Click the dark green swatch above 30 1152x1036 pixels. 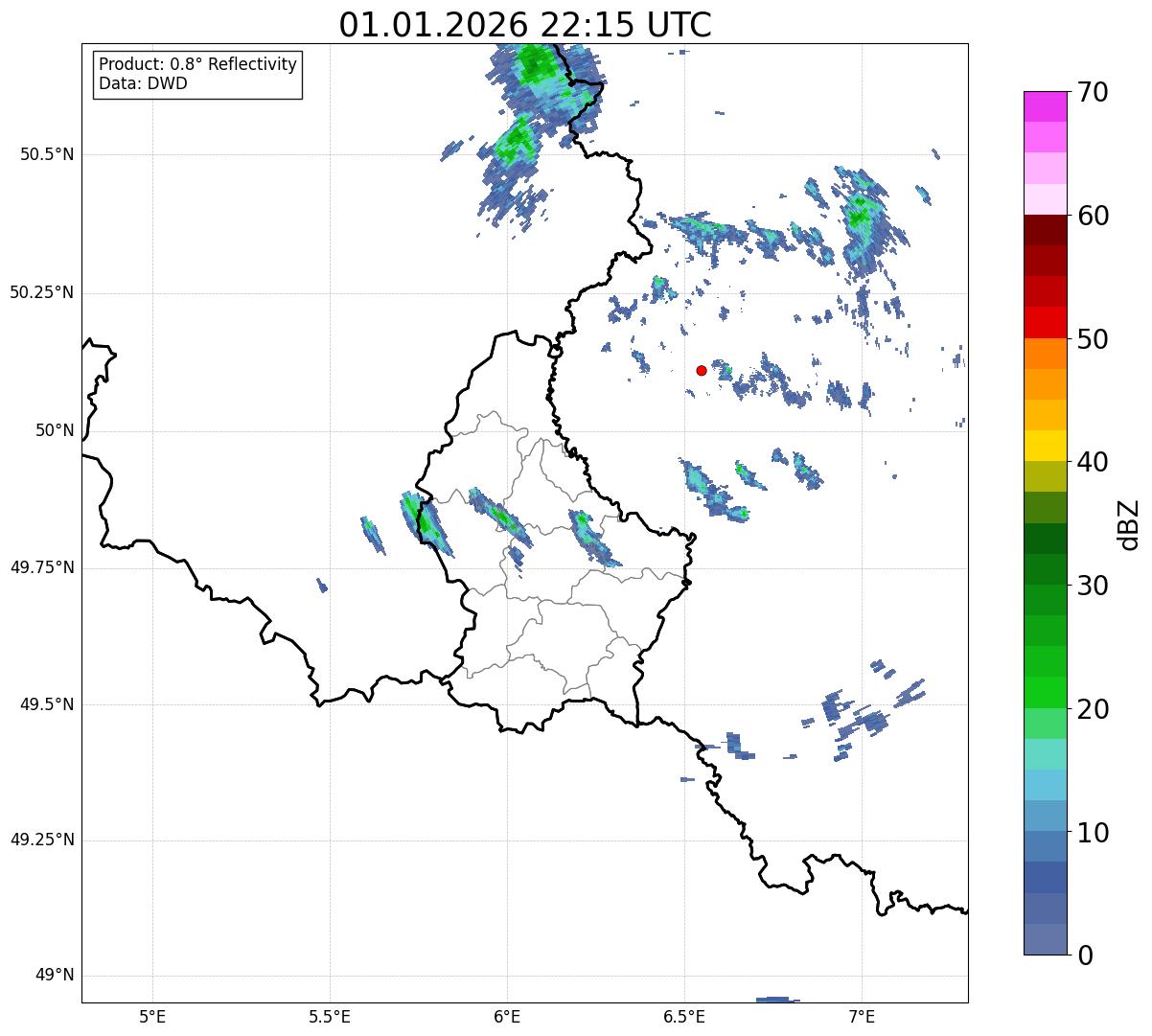[1046, 569]
